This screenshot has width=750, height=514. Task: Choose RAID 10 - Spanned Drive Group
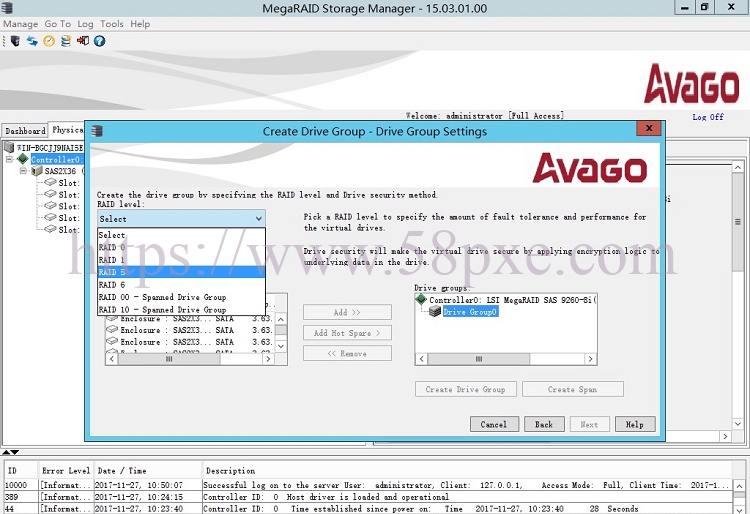[x=181, y=309]
